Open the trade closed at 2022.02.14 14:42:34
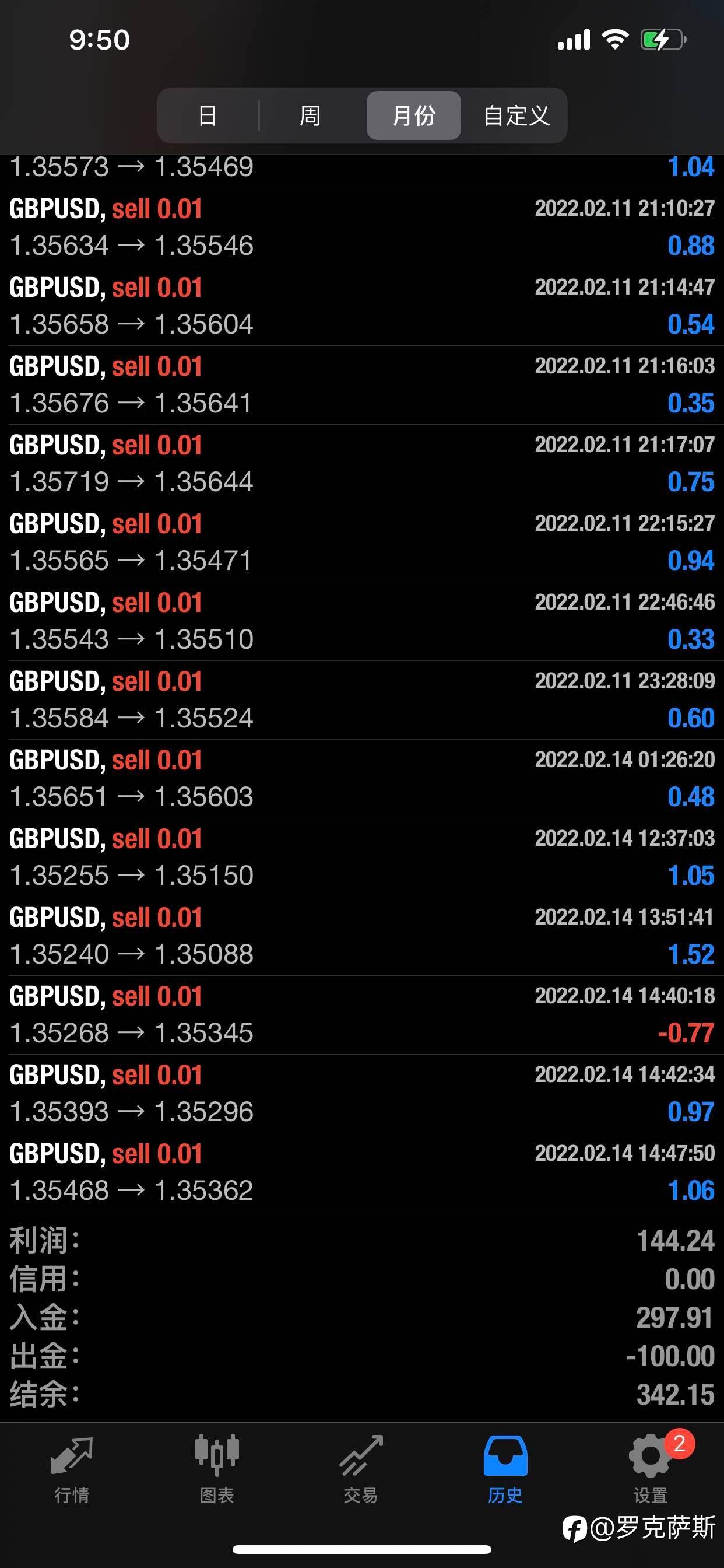The height and width of the screenshot is (1568, 724). (362, 1093)
